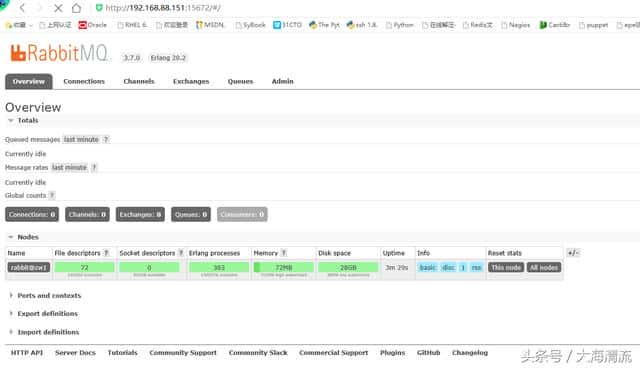Switch to the Connections tab
640x368 pixels.
coord(84,81)
